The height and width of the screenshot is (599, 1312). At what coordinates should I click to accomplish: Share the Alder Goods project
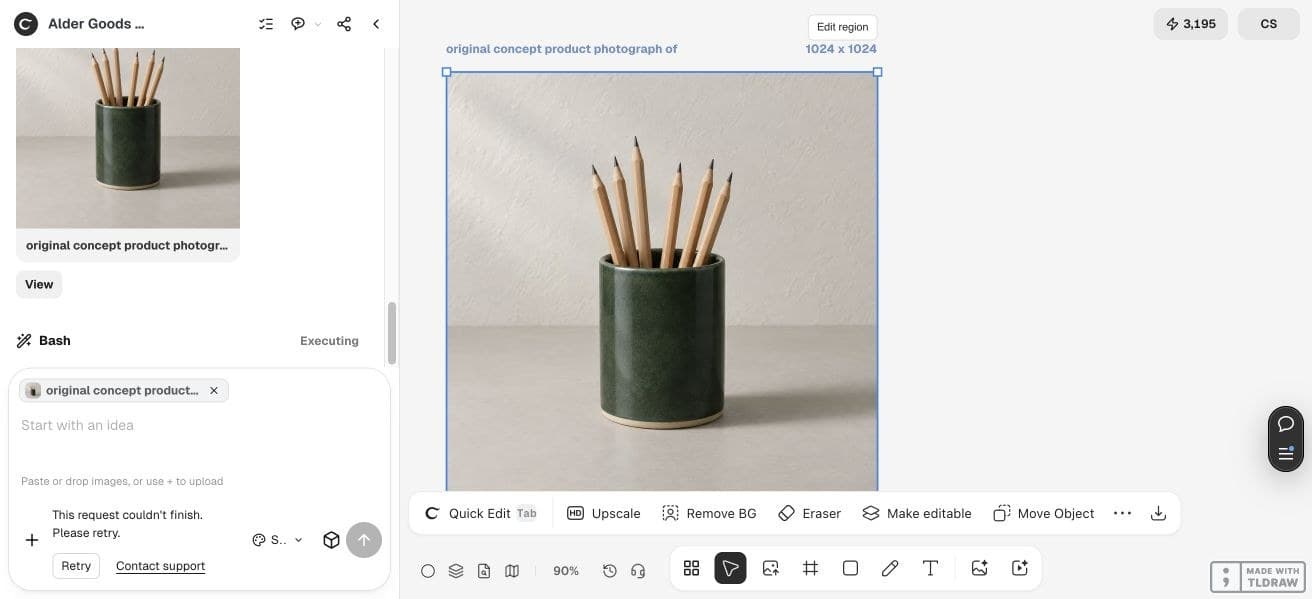click(x=344, y=24)
